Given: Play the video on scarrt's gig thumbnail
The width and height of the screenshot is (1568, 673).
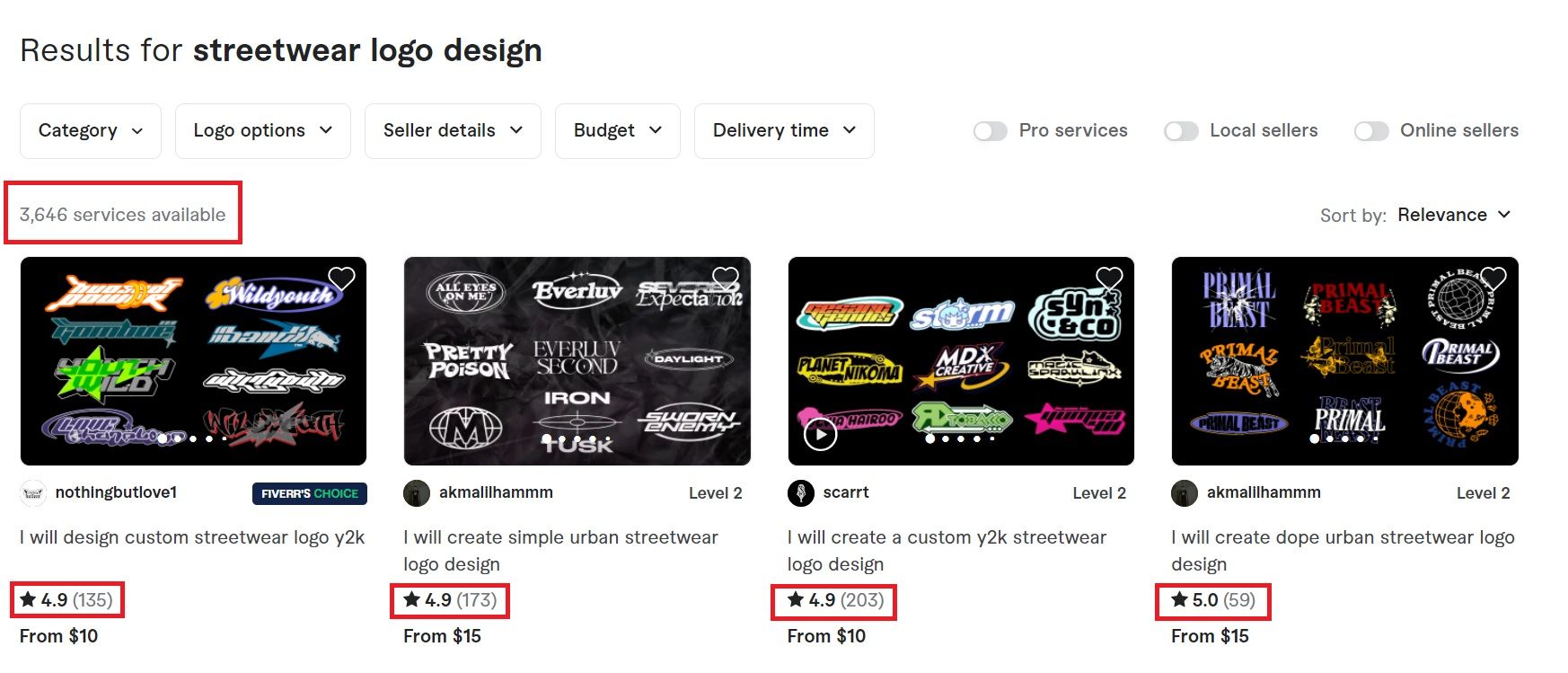Looking at the screenshot, I should [x=820, y=435].
